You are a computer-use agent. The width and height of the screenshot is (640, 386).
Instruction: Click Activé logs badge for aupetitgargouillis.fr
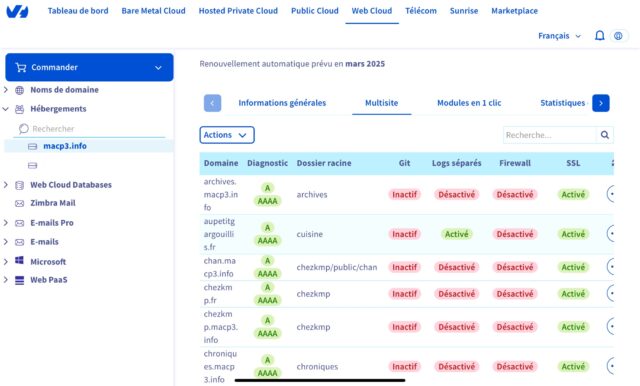pyautogui.click(x=457, y=234)
